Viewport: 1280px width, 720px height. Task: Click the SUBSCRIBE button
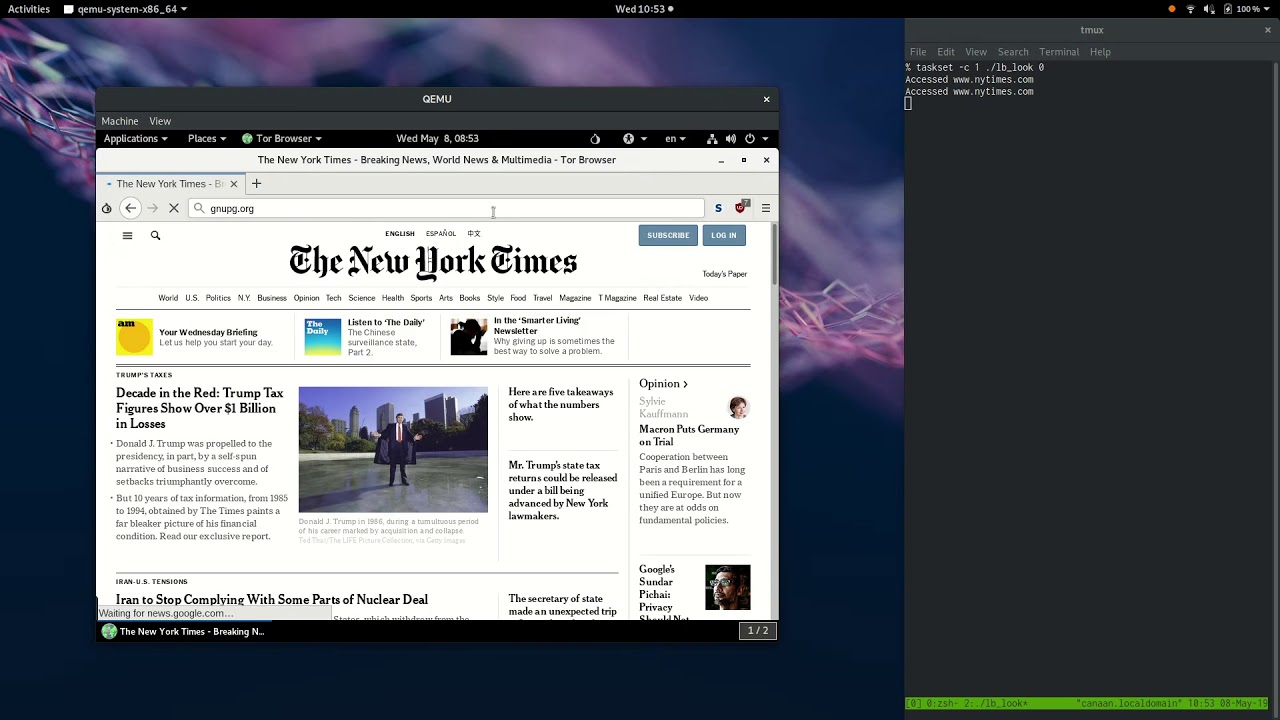(668, 235)
